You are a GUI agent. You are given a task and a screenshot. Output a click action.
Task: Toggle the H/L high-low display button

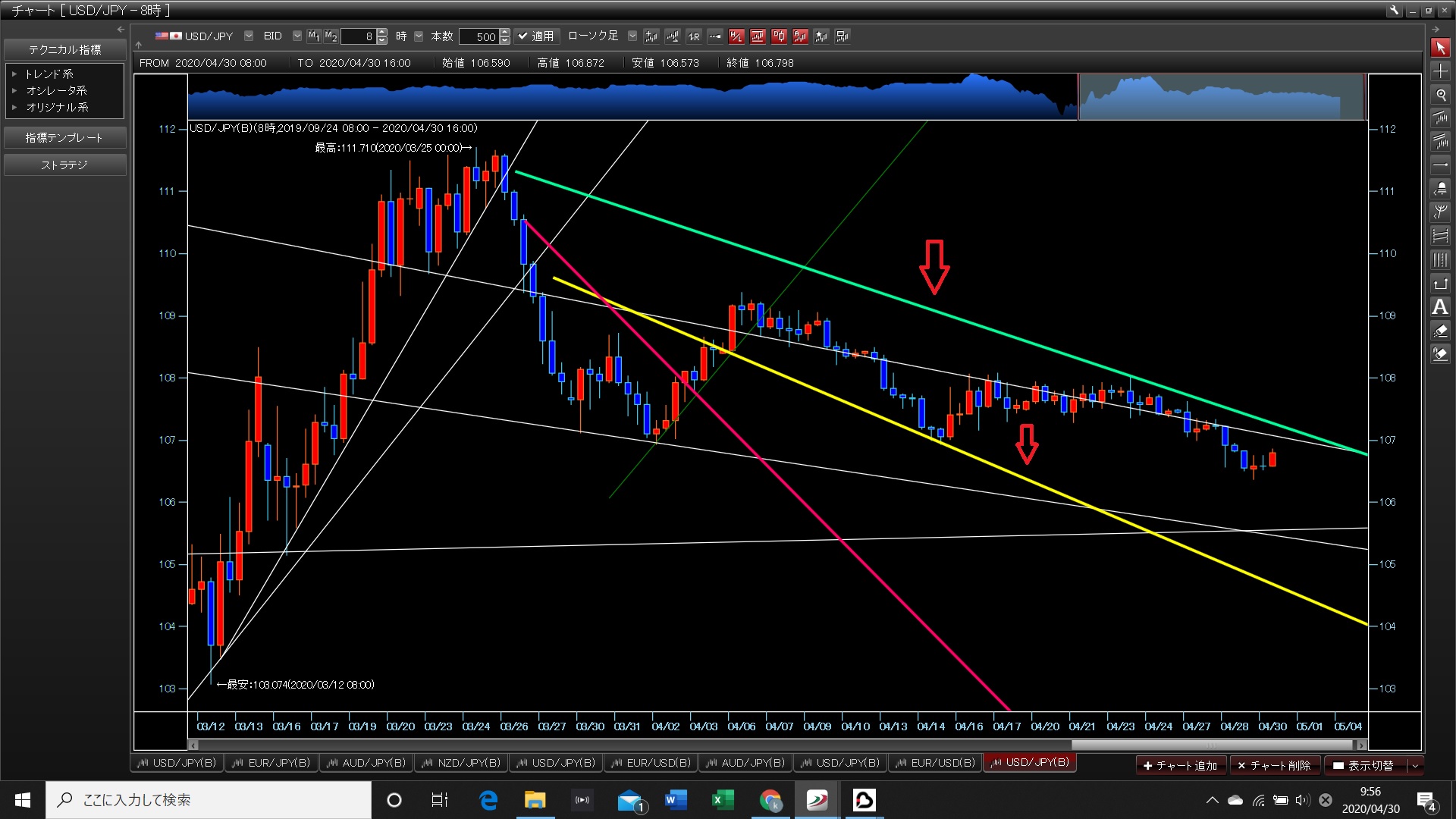pos(736,36)
